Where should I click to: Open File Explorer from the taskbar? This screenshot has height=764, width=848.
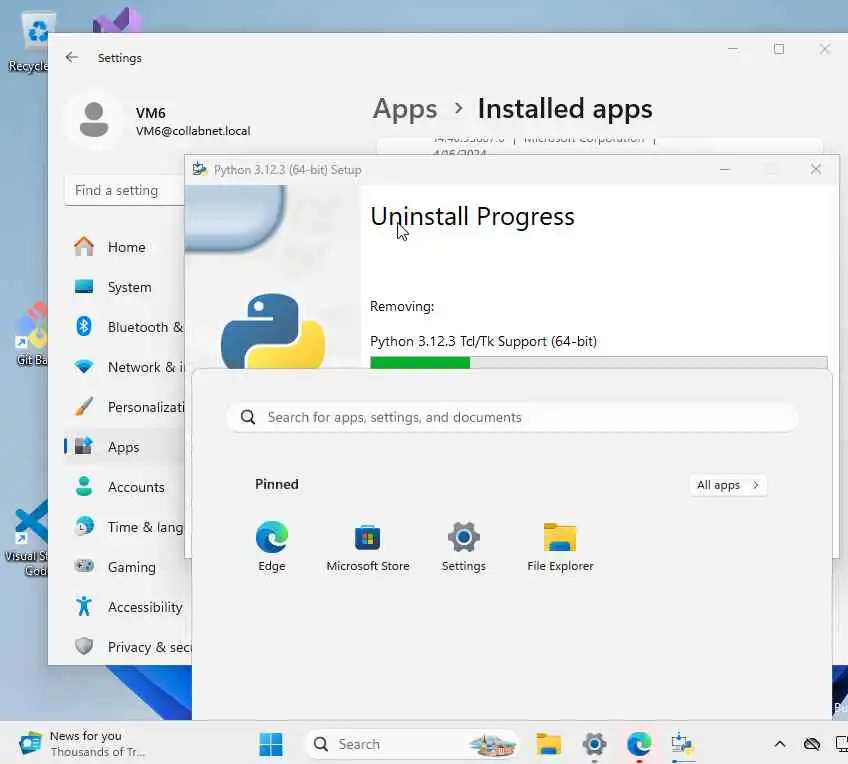coord(548,744)
